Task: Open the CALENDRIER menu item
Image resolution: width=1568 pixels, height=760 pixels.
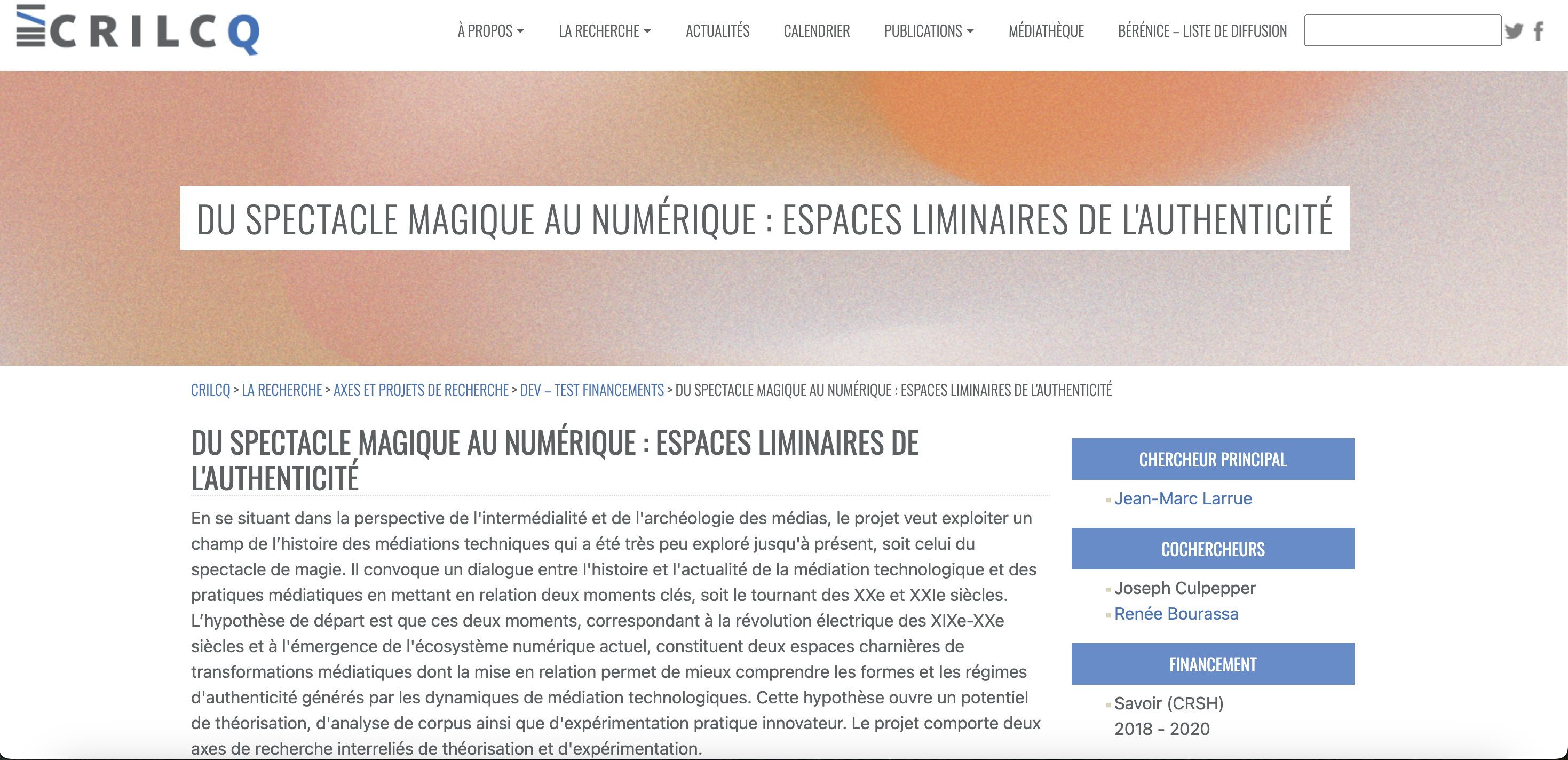Action: [x=816, y=31]
